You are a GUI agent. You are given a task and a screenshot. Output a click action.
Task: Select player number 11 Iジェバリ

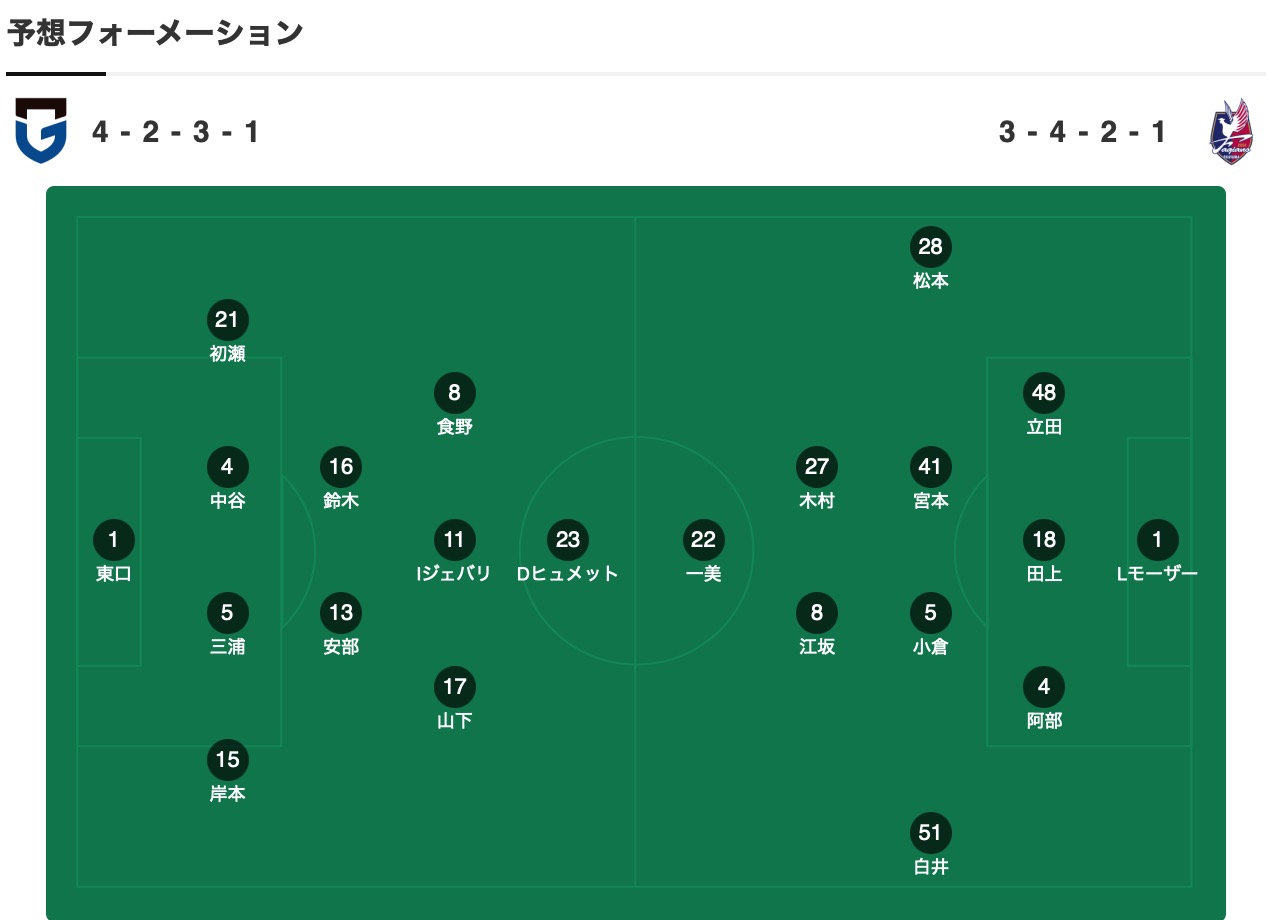454,540
